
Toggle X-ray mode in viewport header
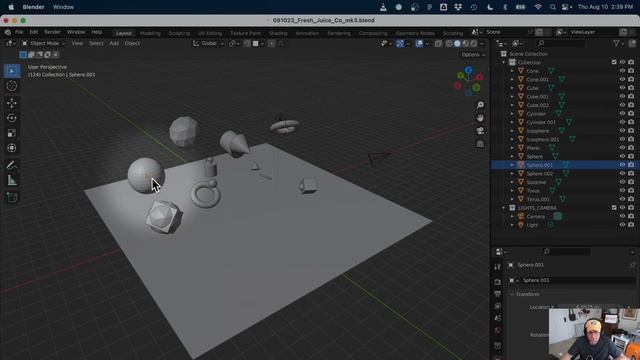coord(438,43)
